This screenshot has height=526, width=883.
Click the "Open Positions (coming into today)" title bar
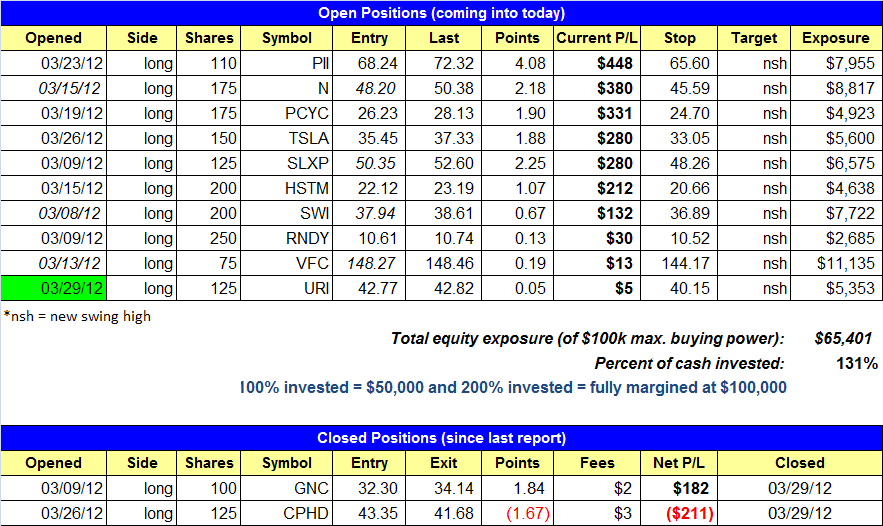(441, 13)
